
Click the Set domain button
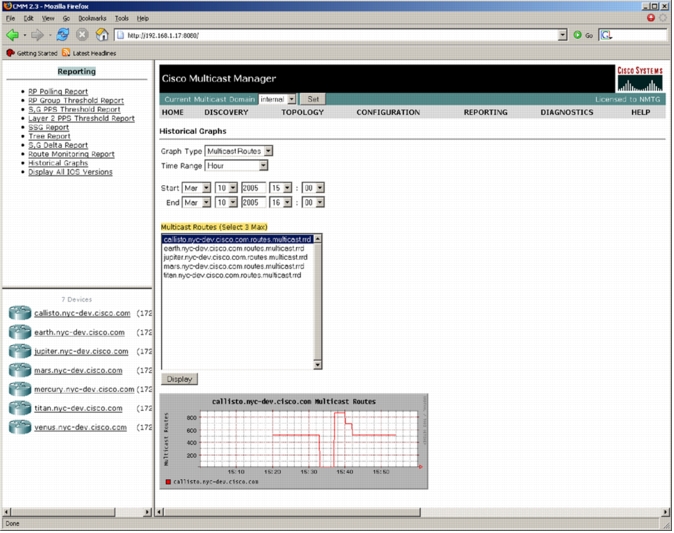(313, 99)
